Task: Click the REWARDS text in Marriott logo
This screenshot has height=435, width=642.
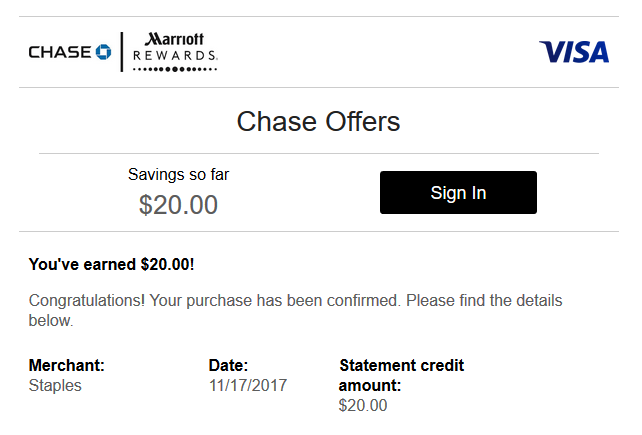Action: click(x=175, y=55)
